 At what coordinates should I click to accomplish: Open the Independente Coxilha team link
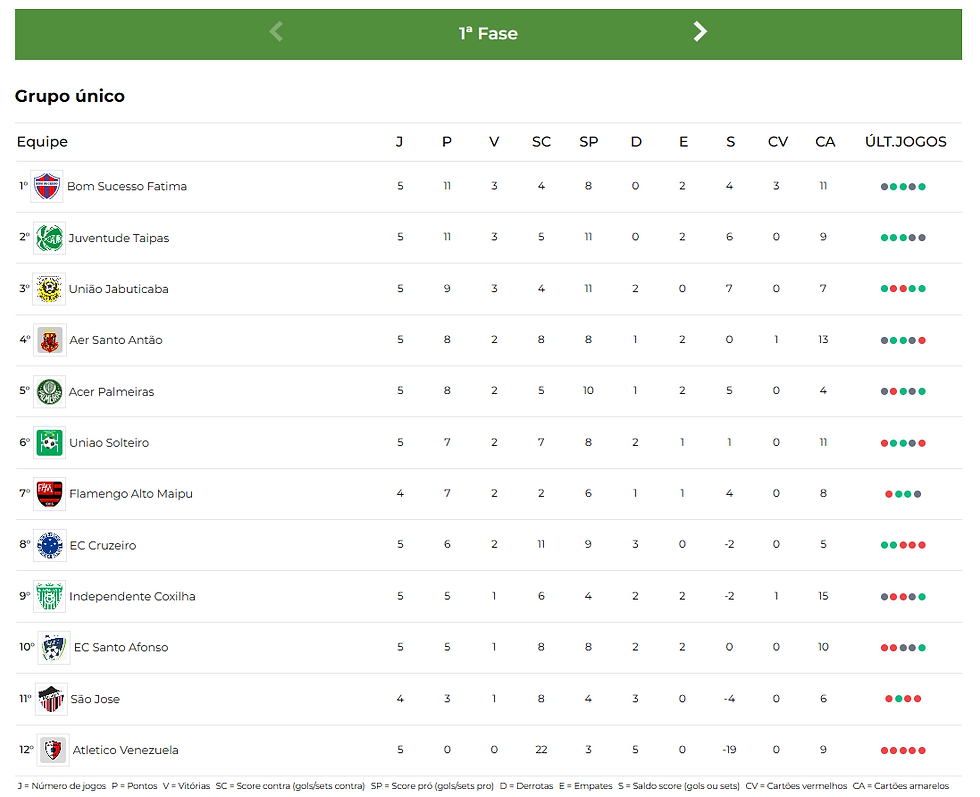132,597
